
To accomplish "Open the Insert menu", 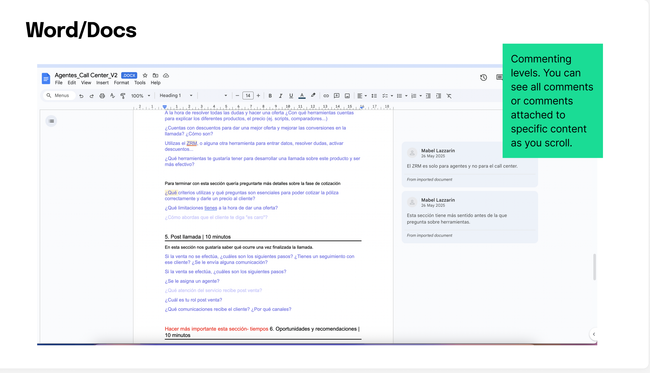I will 102,83.
